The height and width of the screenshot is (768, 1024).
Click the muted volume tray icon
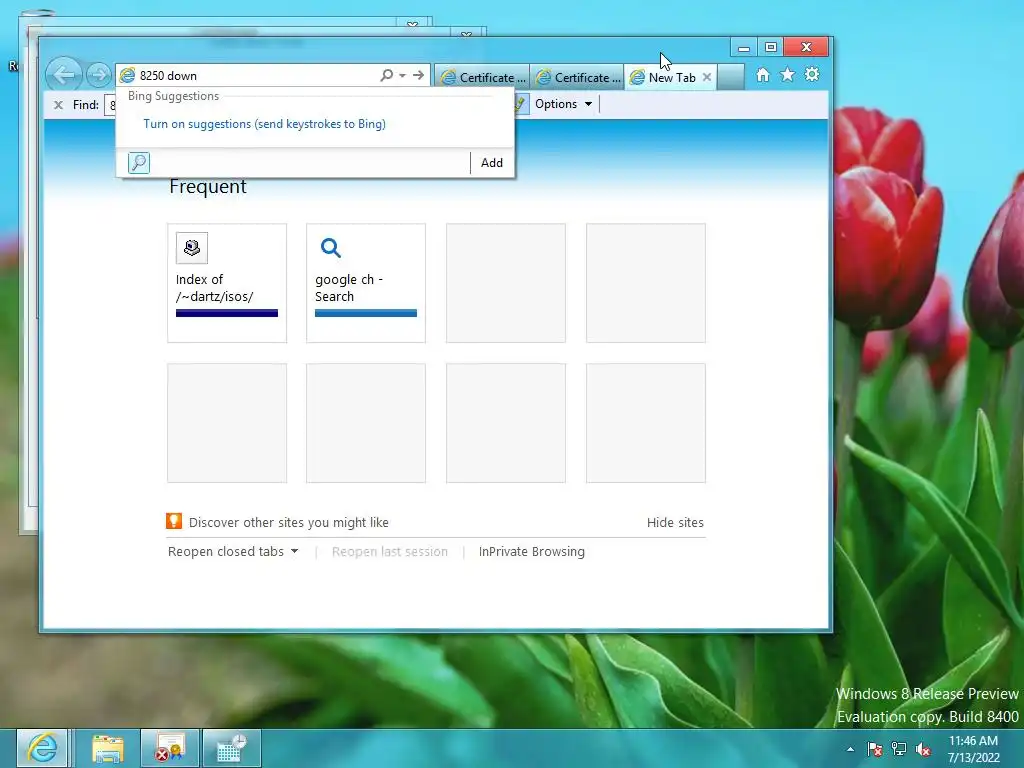(923, 749)
